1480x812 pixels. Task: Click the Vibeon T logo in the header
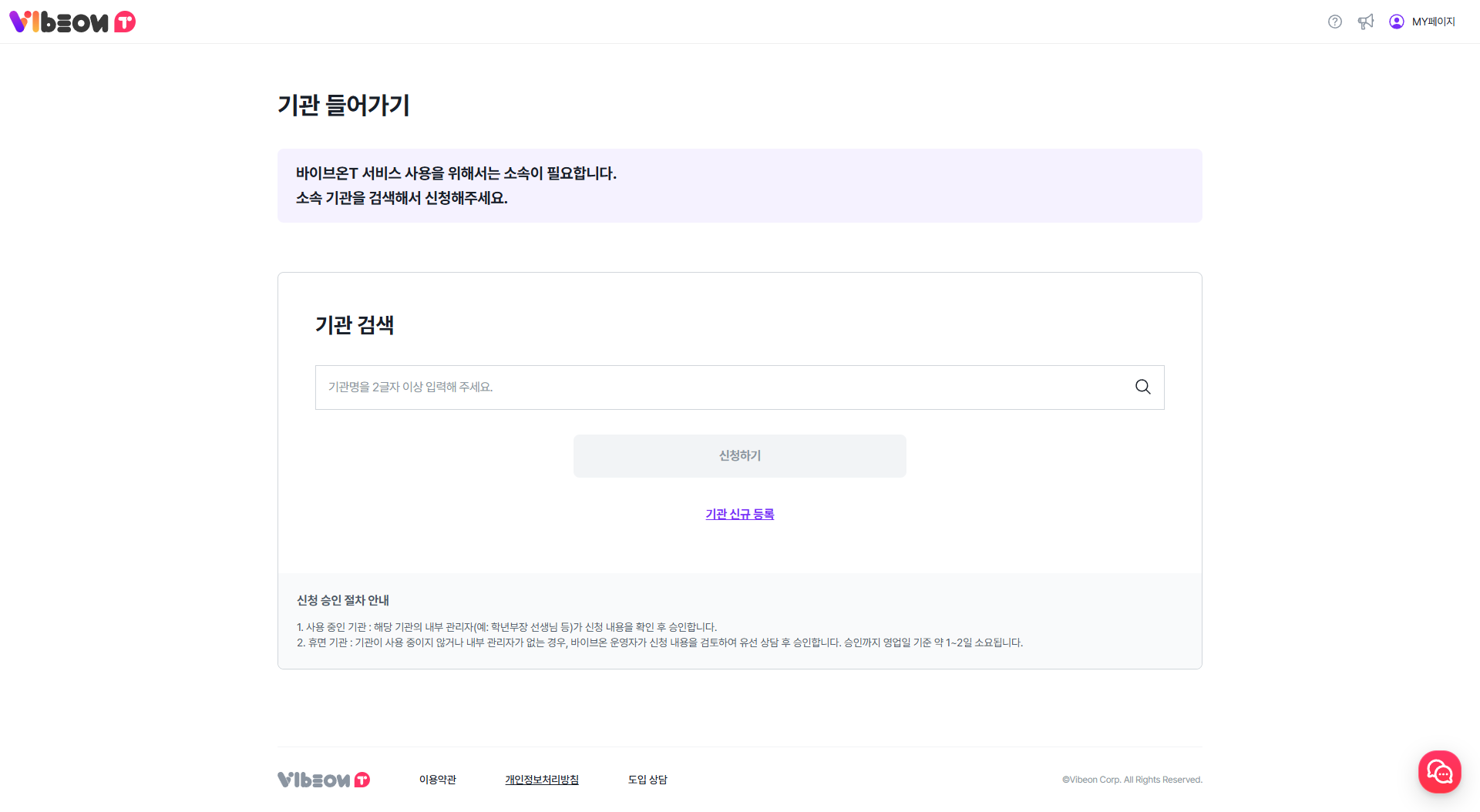[x=72, y=22]
